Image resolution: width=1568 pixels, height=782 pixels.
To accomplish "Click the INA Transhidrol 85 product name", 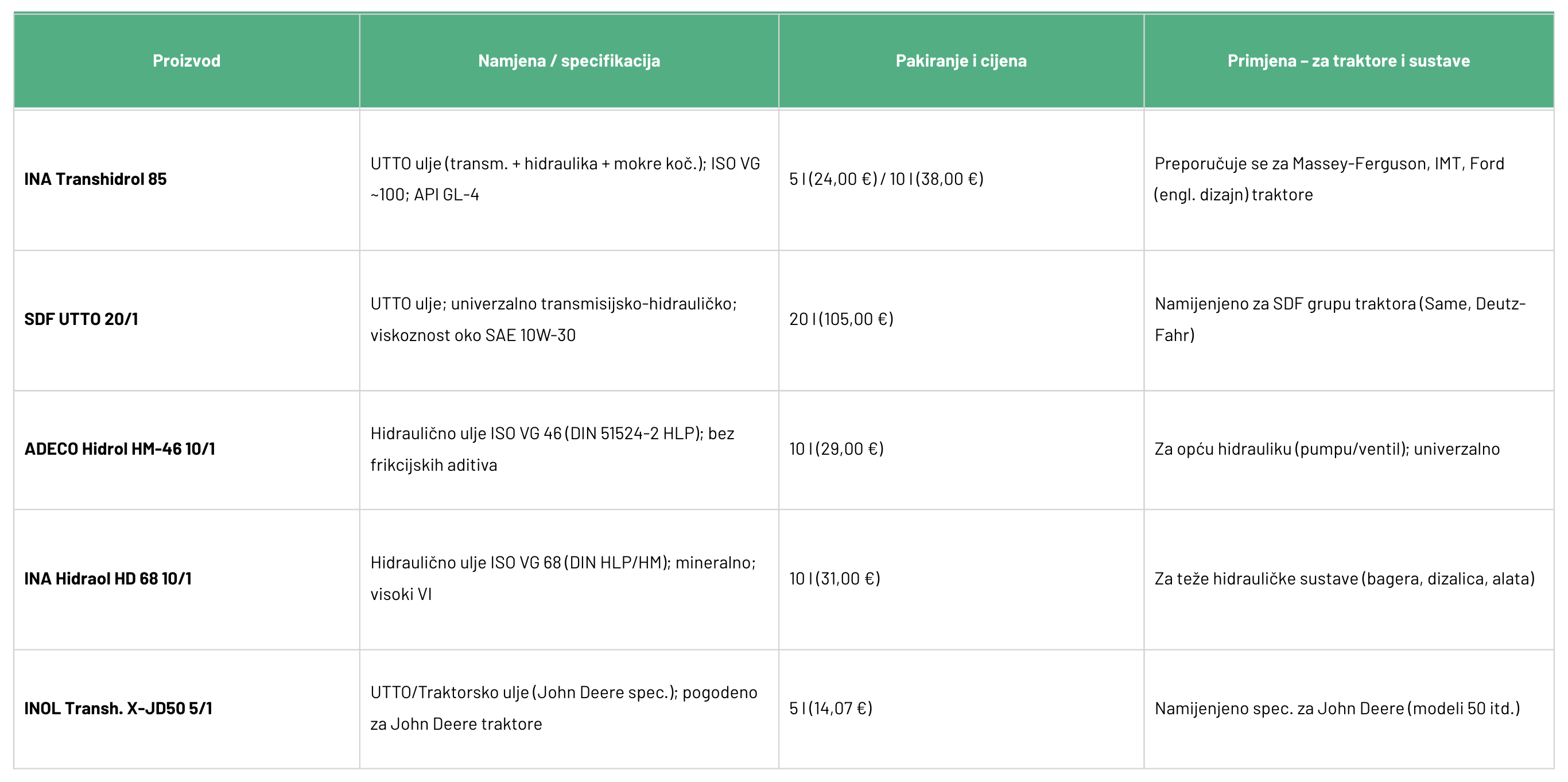I will 95,179.
